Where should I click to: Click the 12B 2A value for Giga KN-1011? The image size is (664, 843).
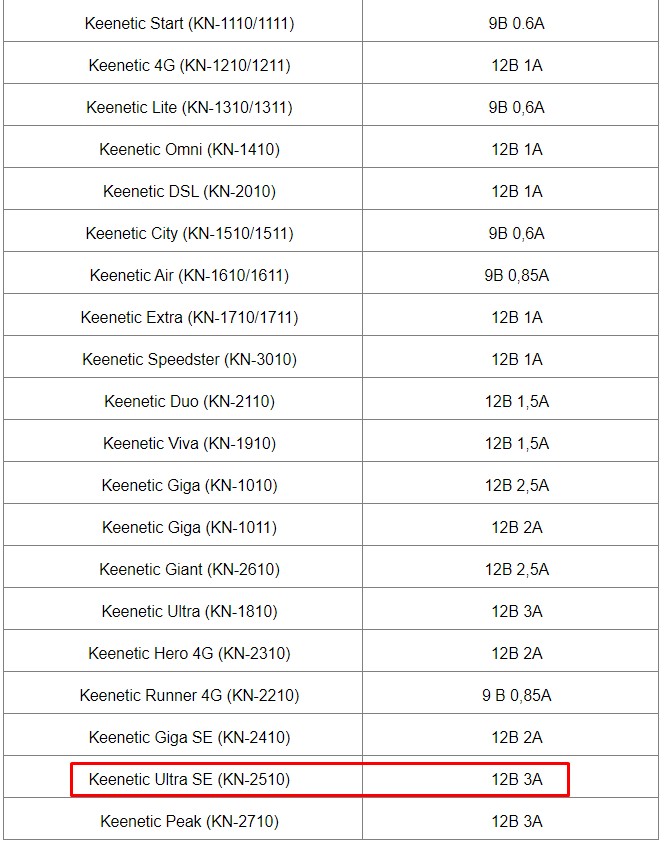(x=516, y=527)
